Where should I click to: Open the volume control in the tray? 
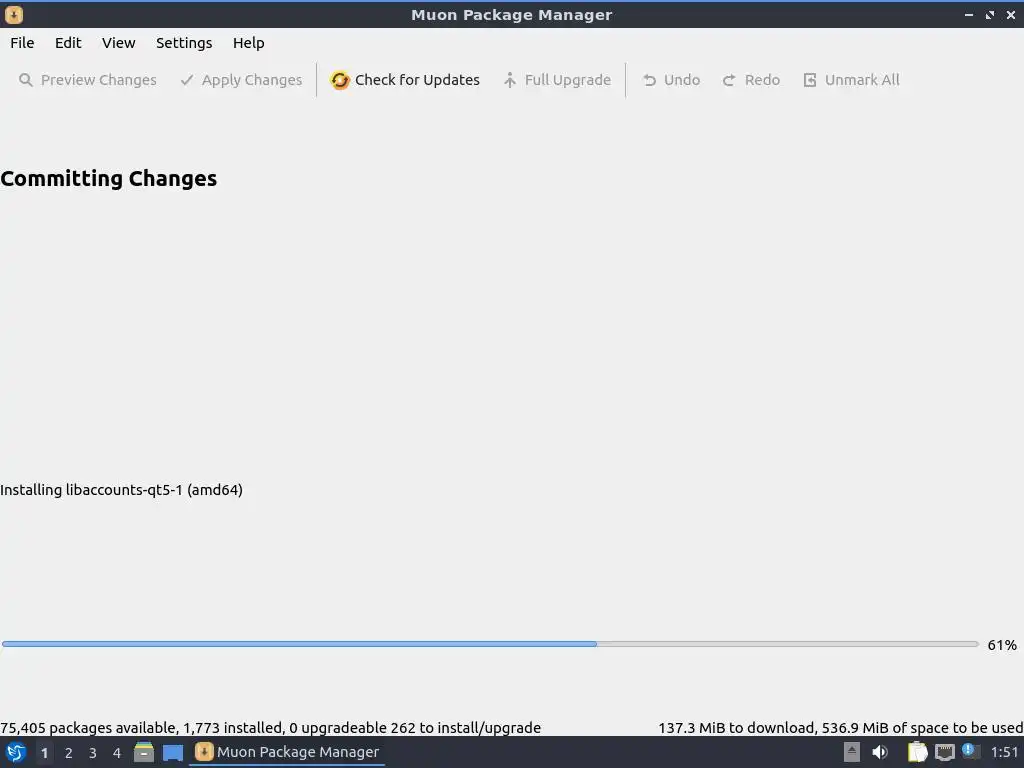click(x=880, y=752)
